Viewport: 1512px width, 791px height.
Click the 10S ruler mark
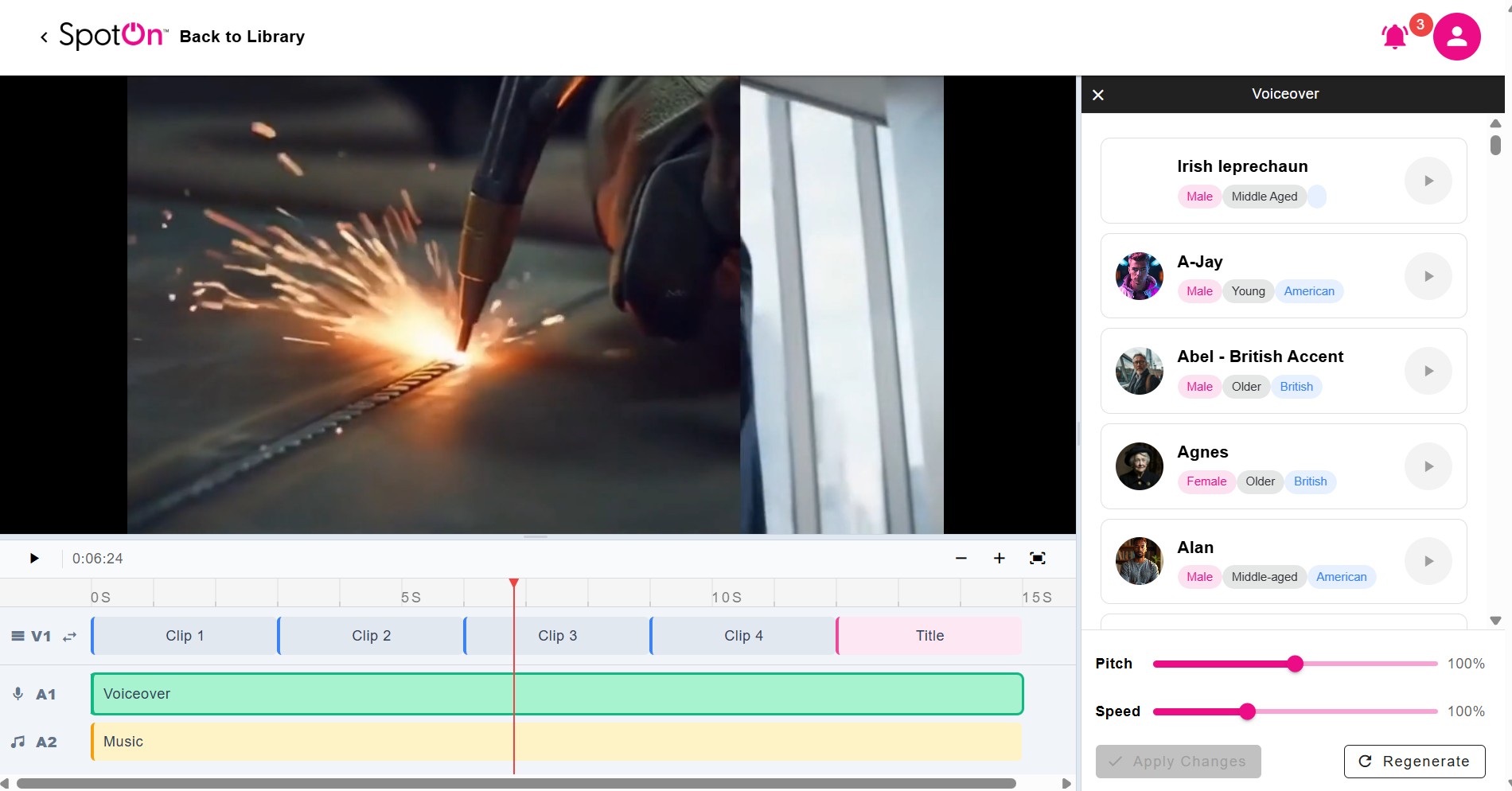click(727, 598)
